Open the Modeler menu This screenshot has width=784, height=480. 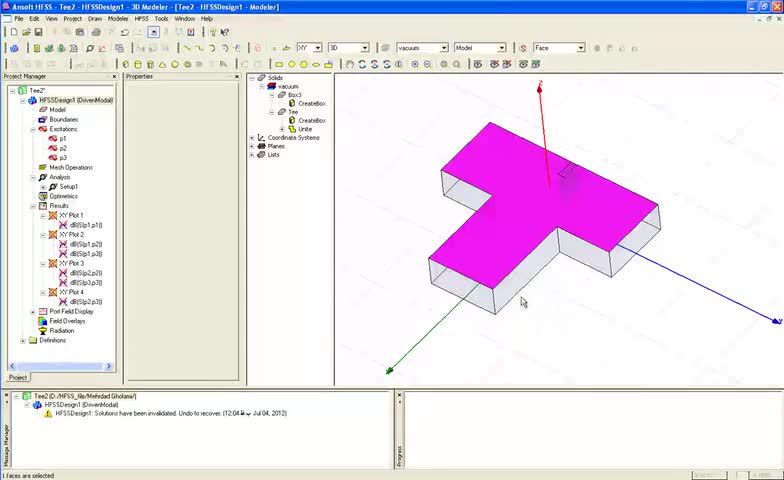click(118, 18)
